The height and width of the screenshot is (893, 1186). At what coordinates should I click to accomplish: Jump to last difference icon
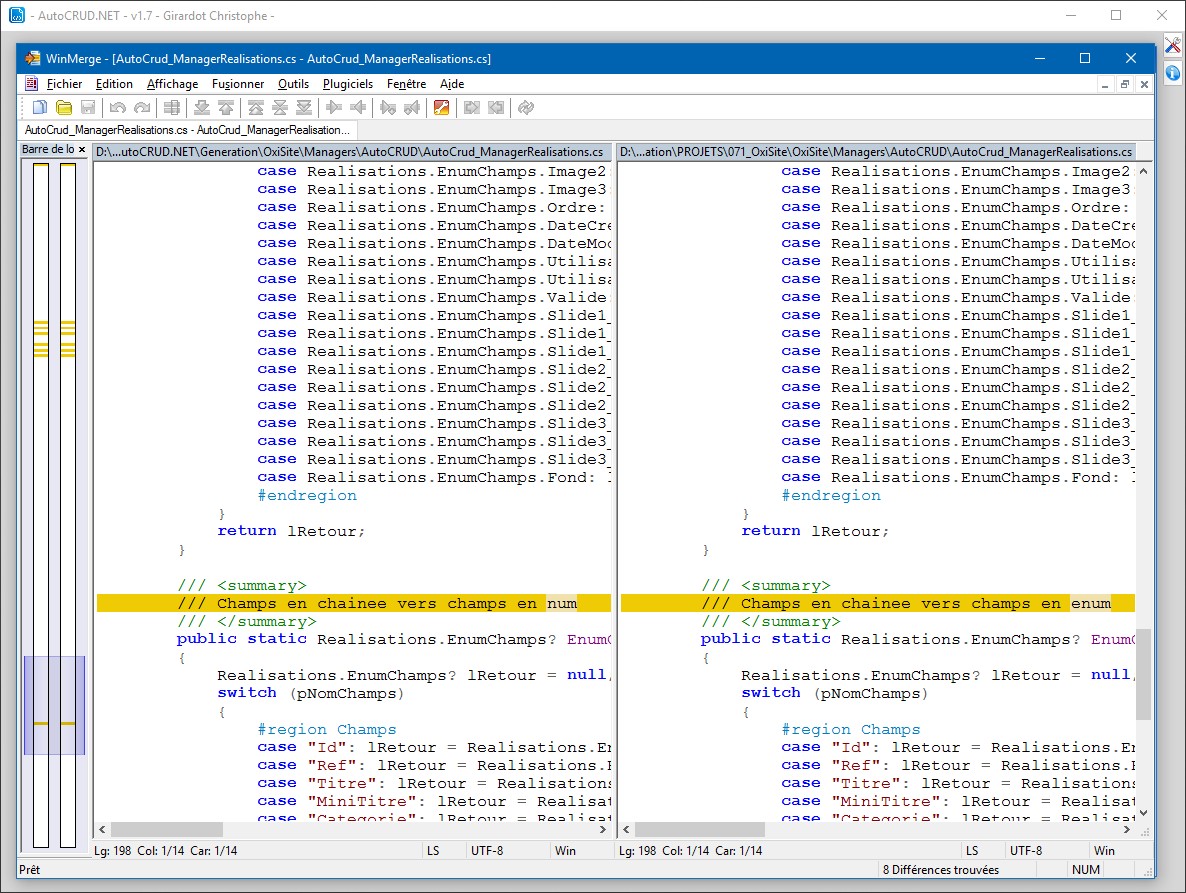click(304, 107)
